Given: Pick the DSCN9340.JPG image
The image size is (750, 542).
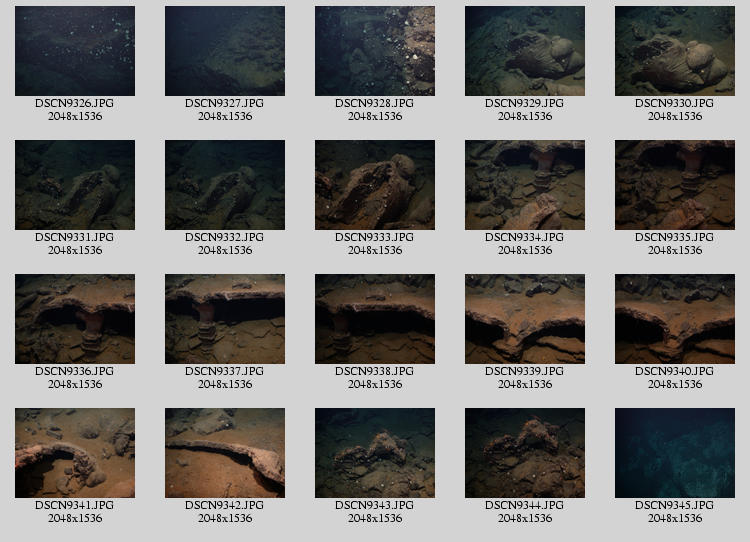Looking at the screenshot, I should (x=675, y=319).
